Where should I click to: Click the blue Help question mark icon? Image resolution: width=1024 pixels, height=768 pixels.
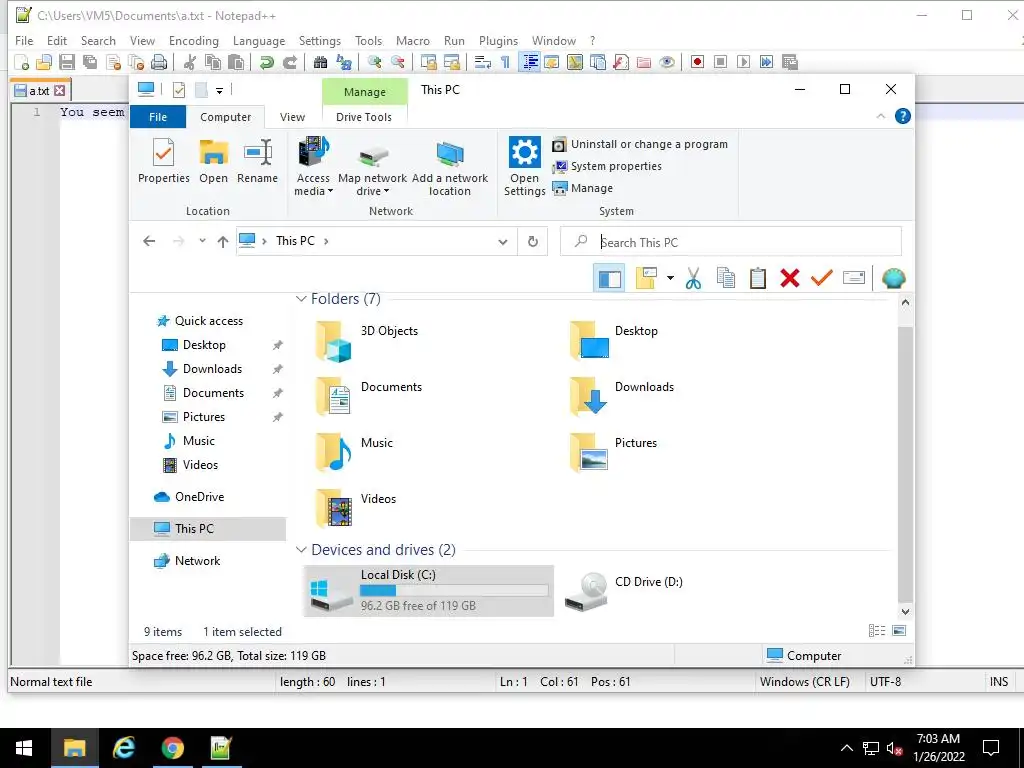[903, 116]
